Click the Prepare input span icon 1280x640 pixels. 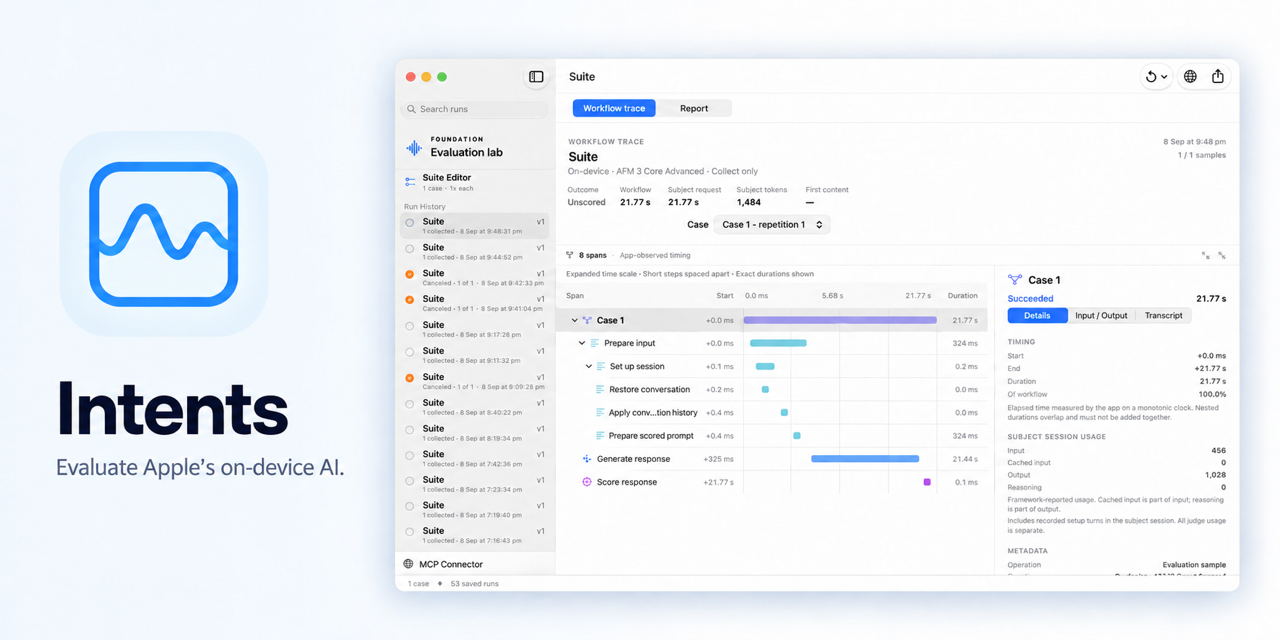coord(594,343)
